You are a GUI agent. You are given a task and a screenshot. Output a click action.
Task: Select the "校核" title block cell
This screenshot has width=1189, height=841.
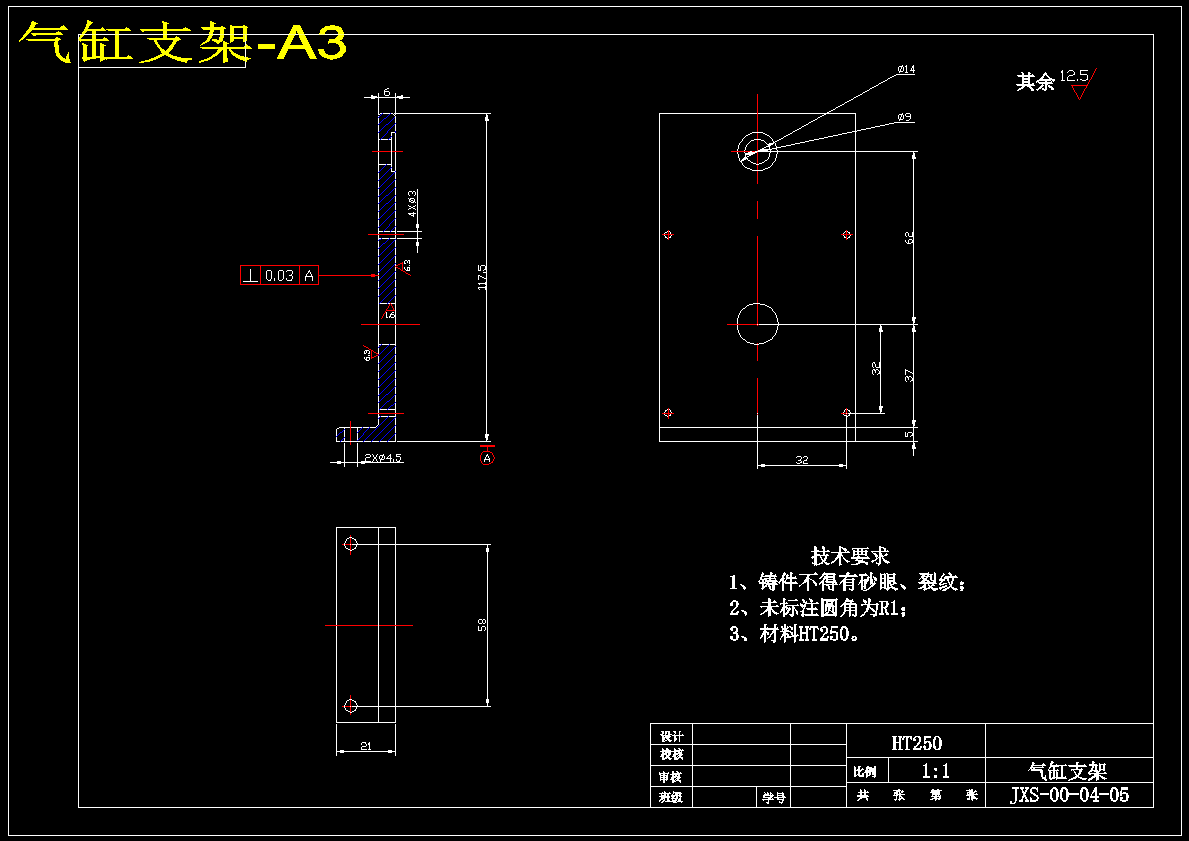tap(672, 755)
